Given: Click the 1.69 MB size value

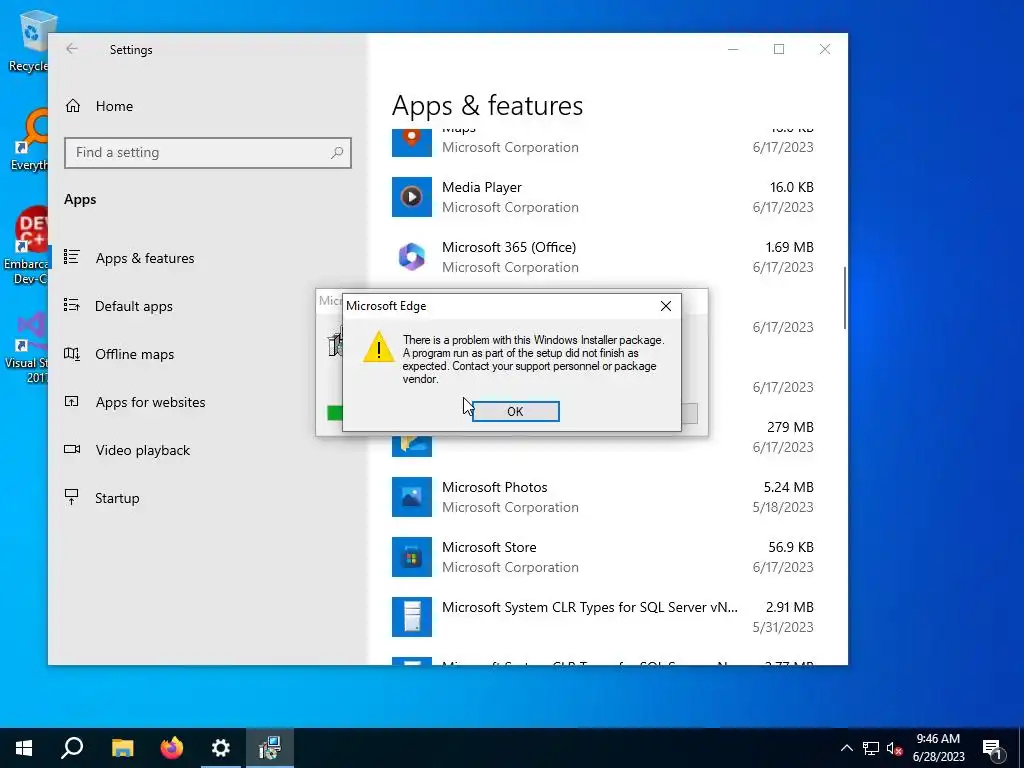Looking at the screenshot, I should [x=790, y=248].
